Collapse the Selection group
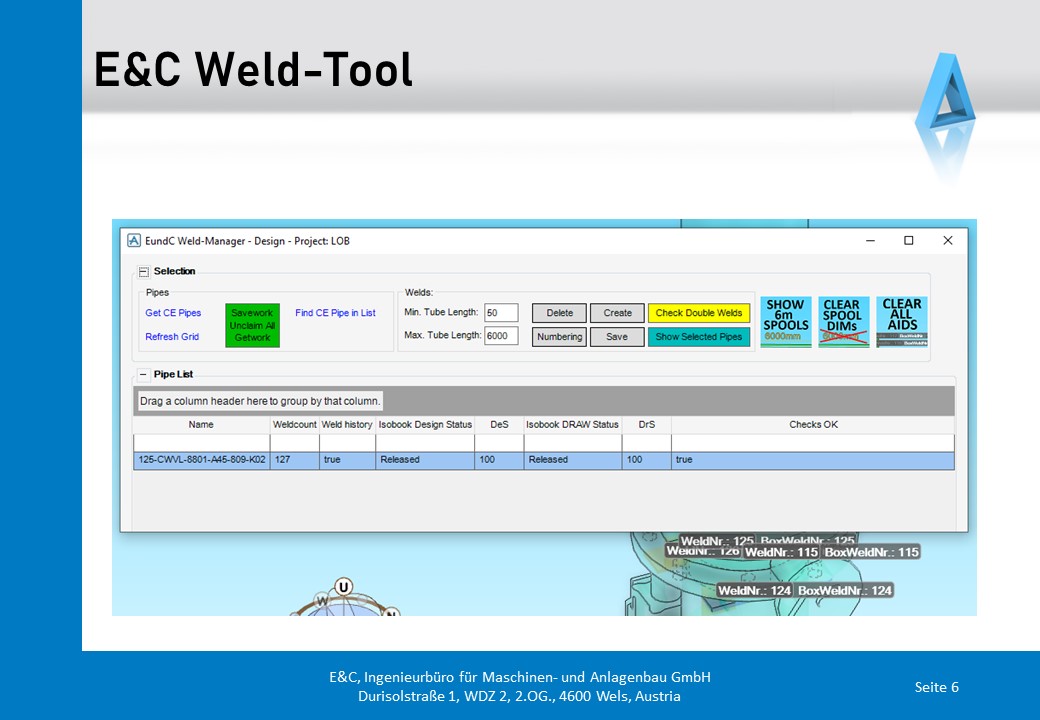 [143, 271]
